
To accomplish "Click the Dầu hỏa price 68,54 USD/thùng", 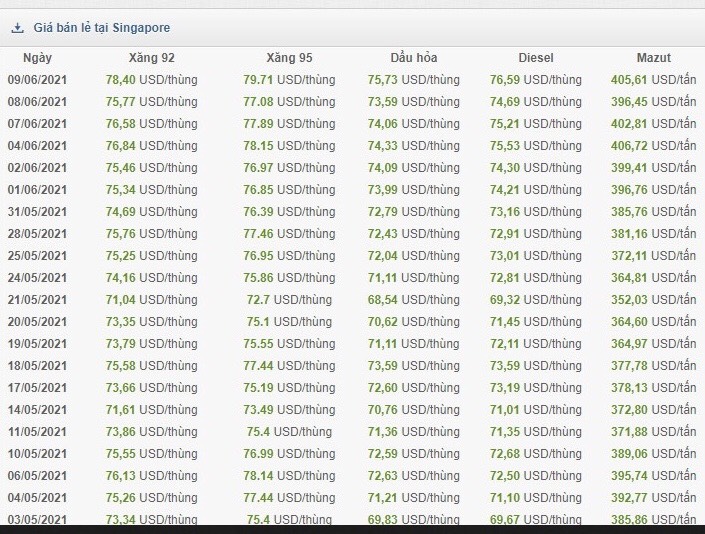I will tap(414, 300).
